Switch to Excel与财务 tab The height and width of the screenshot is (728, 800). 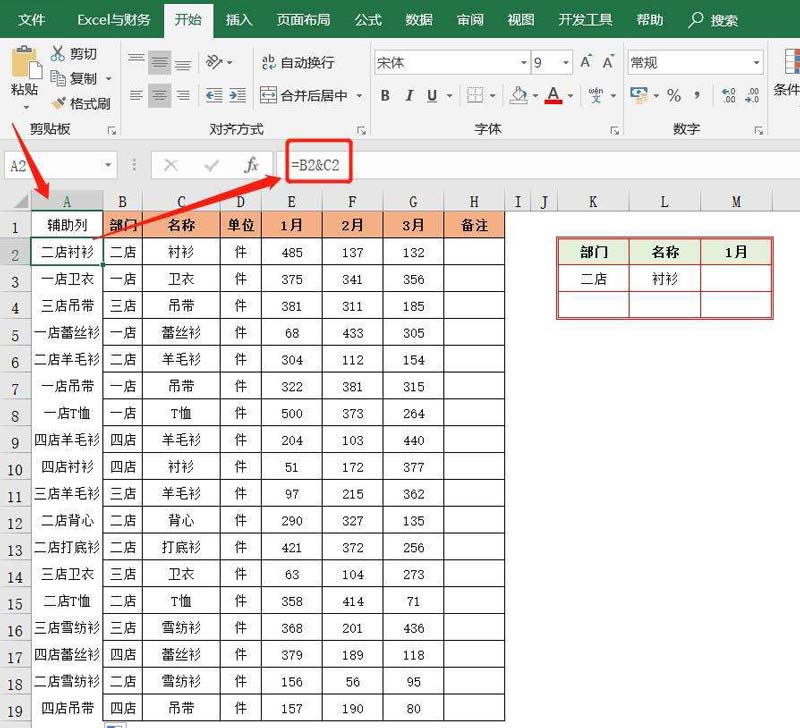coord(114,20)
